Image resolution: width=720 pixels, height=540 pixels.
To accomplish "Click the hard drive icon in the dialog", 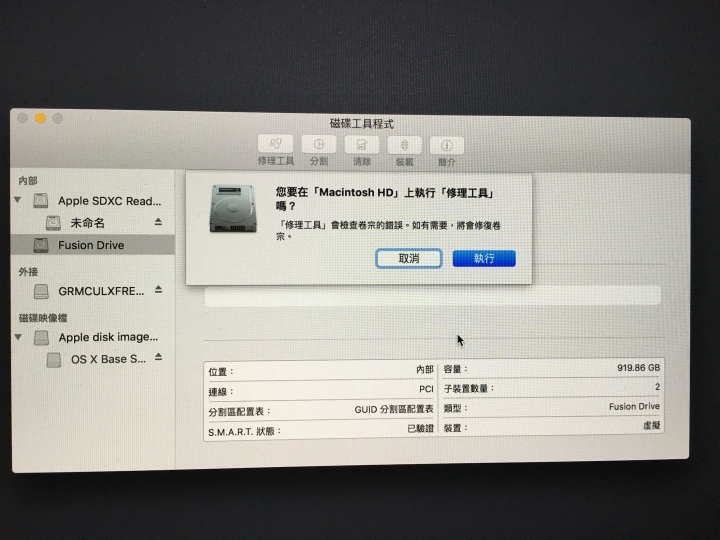I will 233,208.
